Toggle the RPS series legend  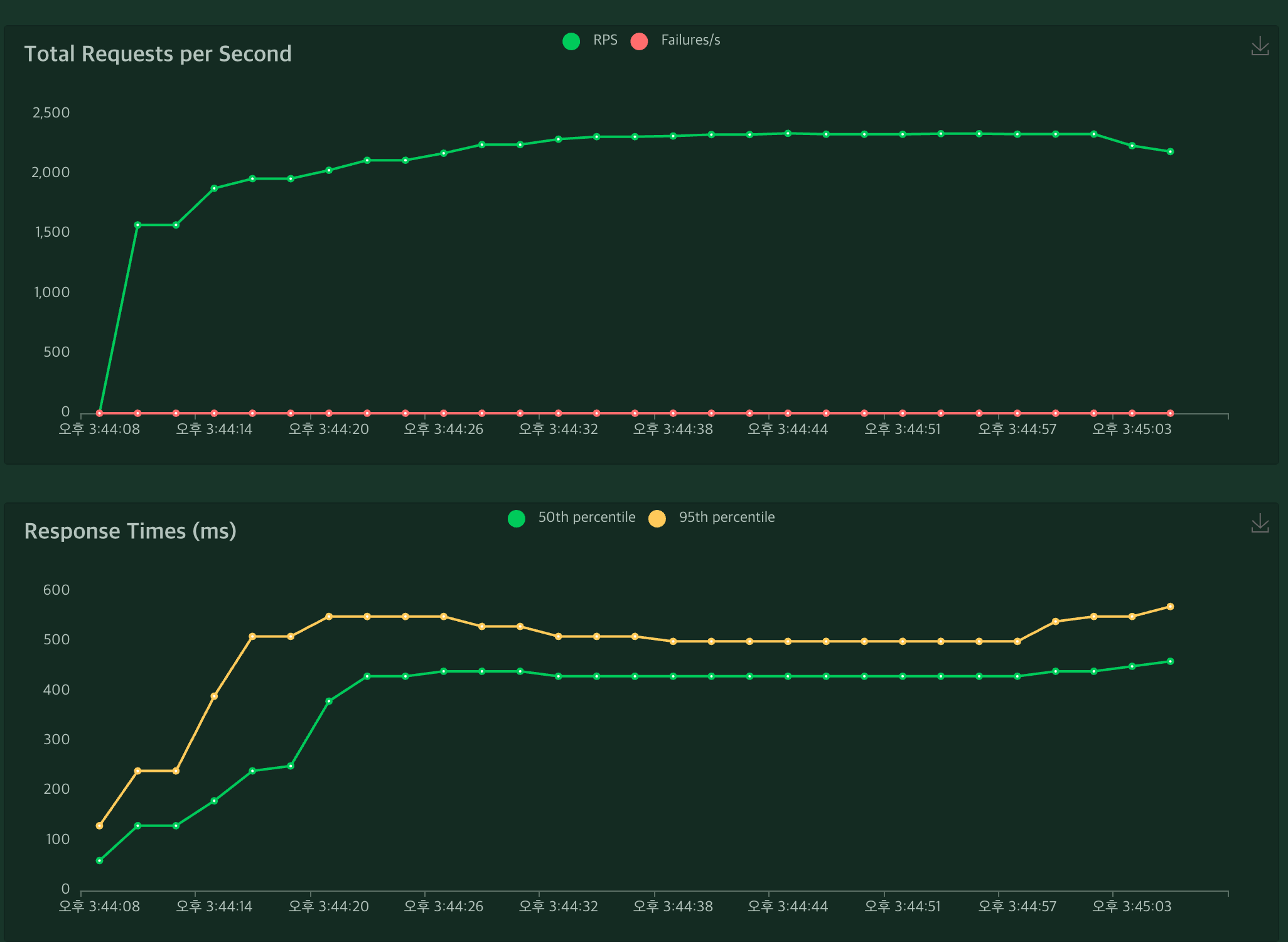coord(605,40)
